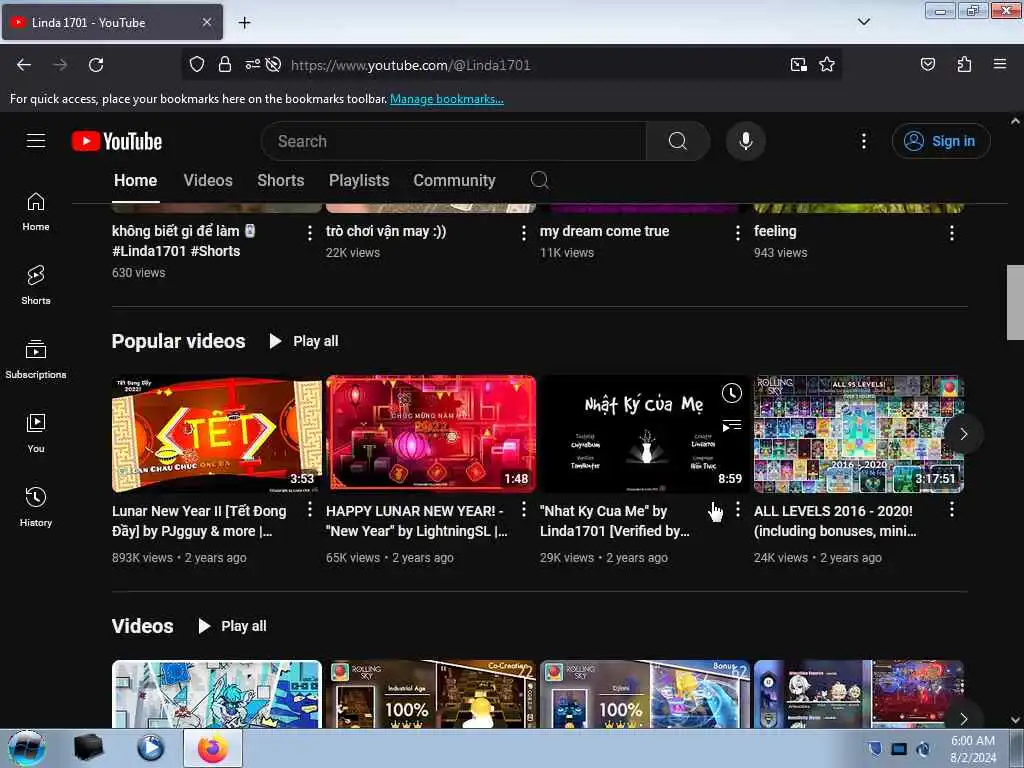Open options for HAPPY LUNAR NEW YEAR video
Screen dimensions: 1024x768
click(524, 509)
